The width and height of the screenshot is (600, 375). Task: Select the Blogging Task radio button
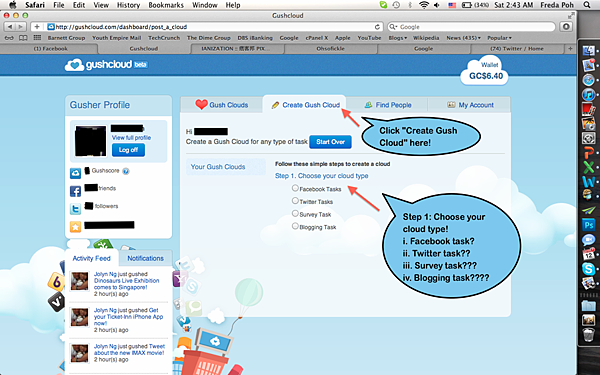point(295,226)
